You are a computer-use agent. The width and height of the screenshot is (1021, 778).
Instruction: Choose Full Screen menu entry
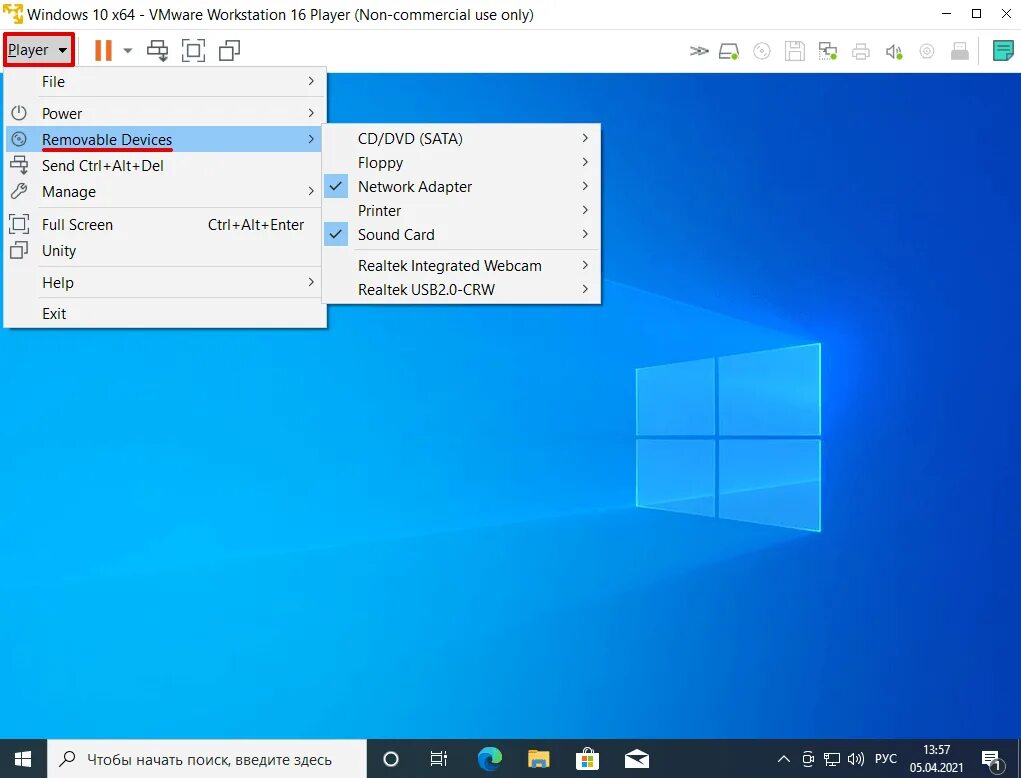(x=164, y=225)
